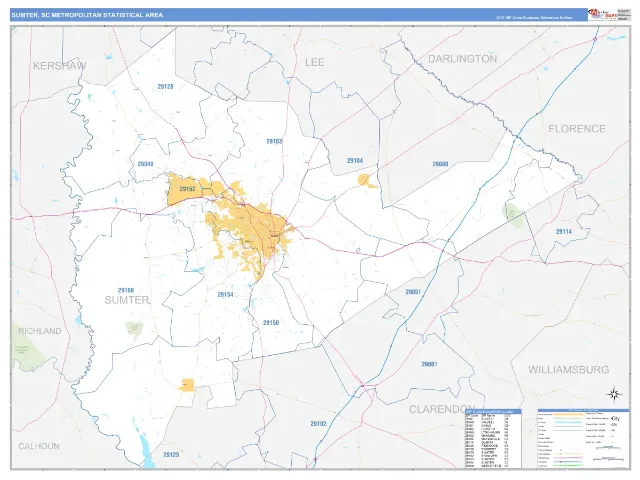Click the DARLINGTON county label
640x480 pixels.
[462, 59]
